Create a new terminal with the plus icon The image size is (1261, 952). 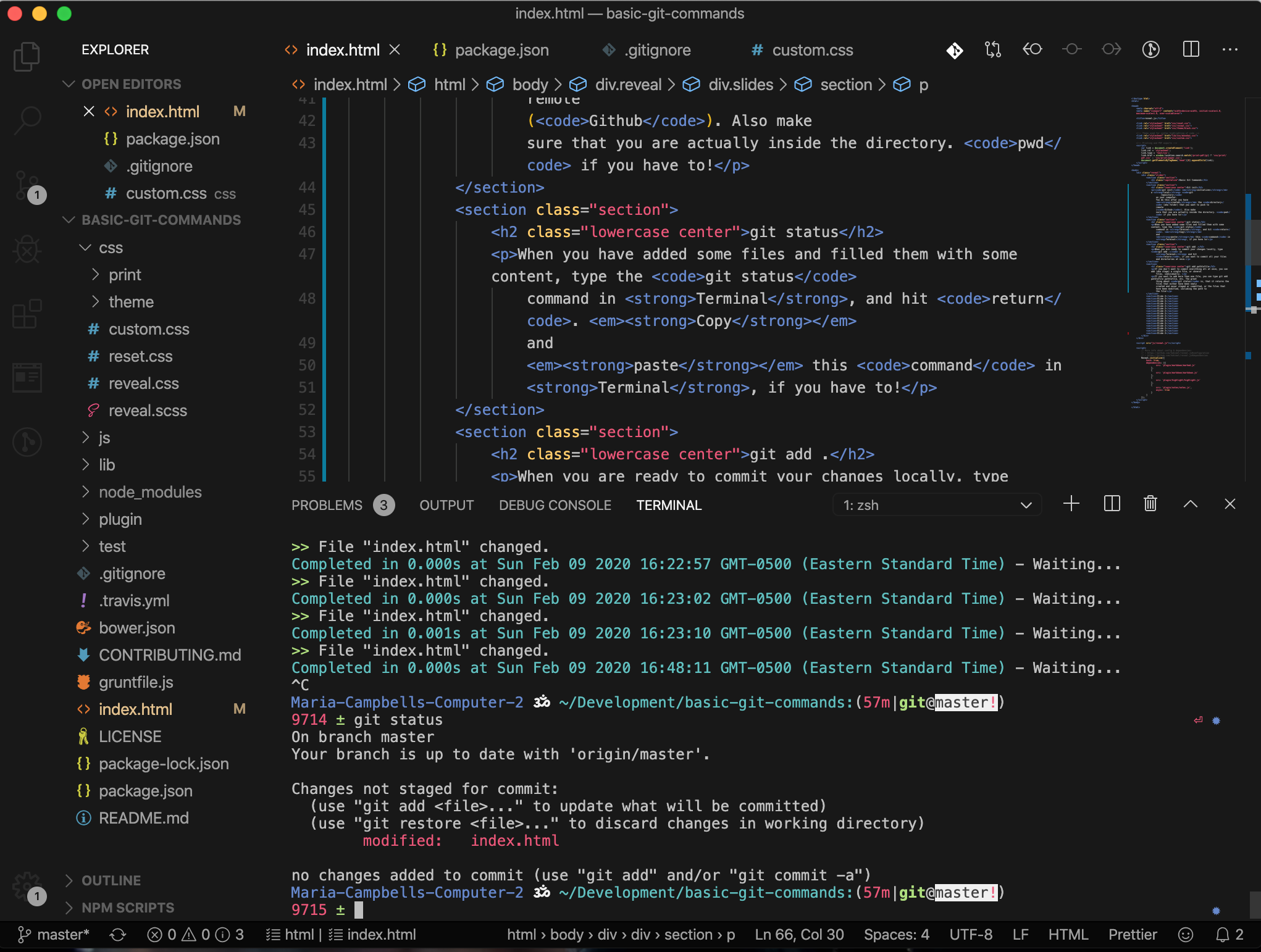(1071, 504)
